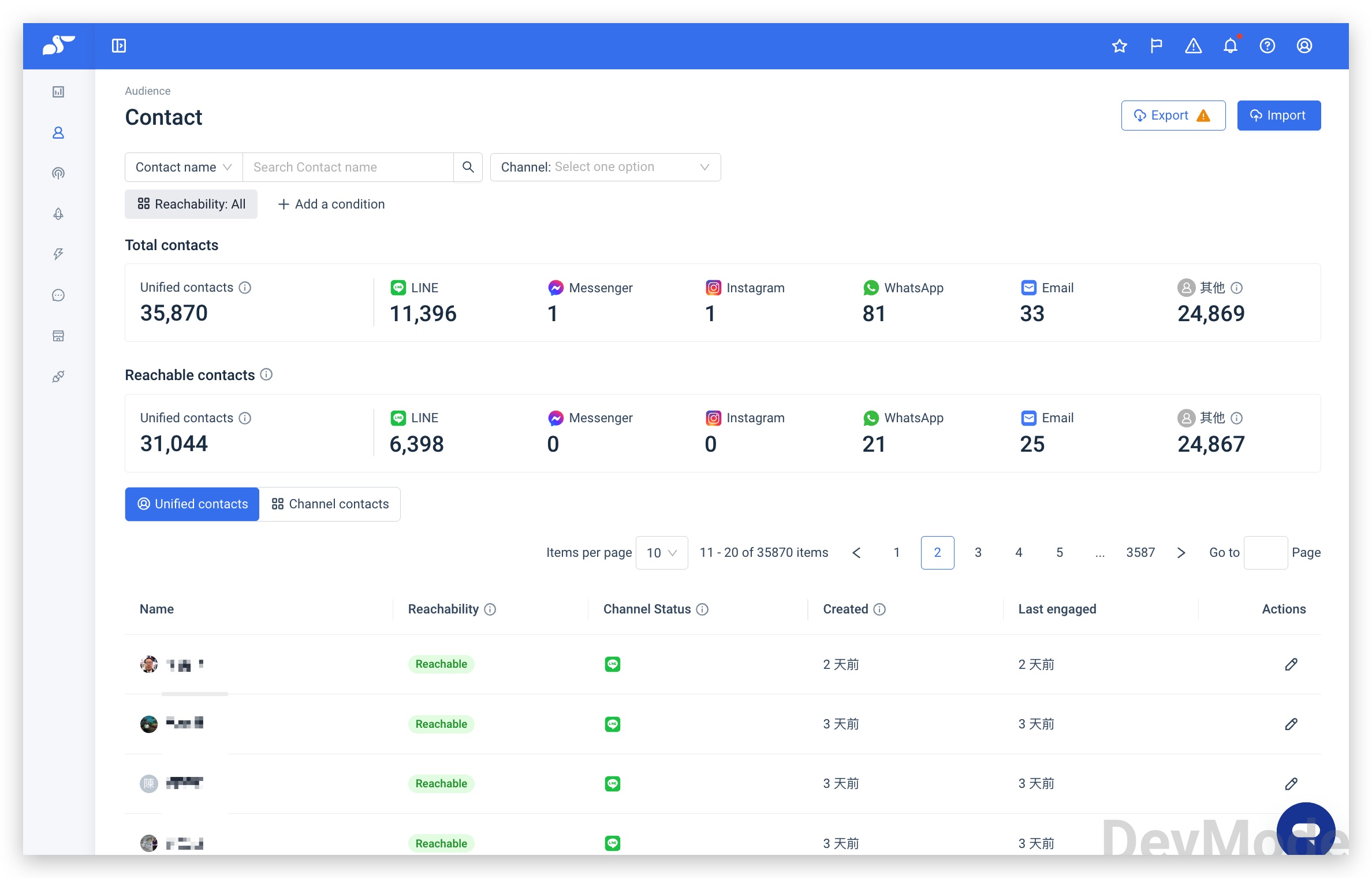
Task: Open plug integrations icon in sidebar
Action: point(58,377)
